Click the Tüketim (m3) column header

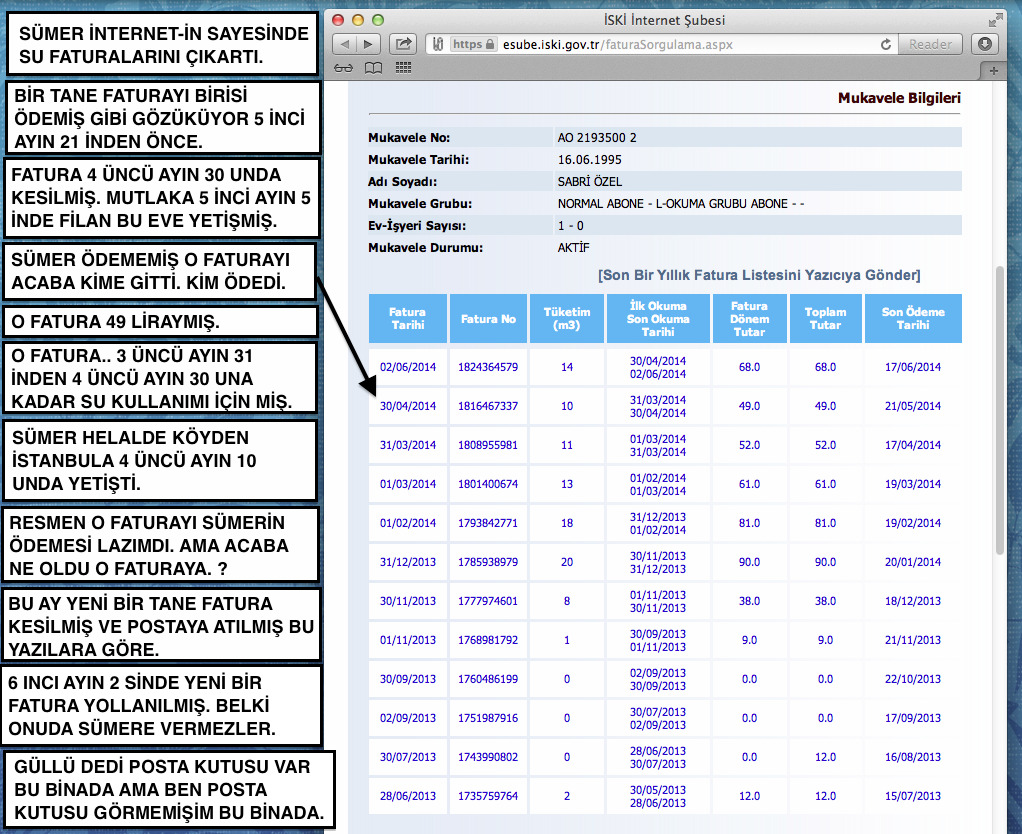click(567, 319)
